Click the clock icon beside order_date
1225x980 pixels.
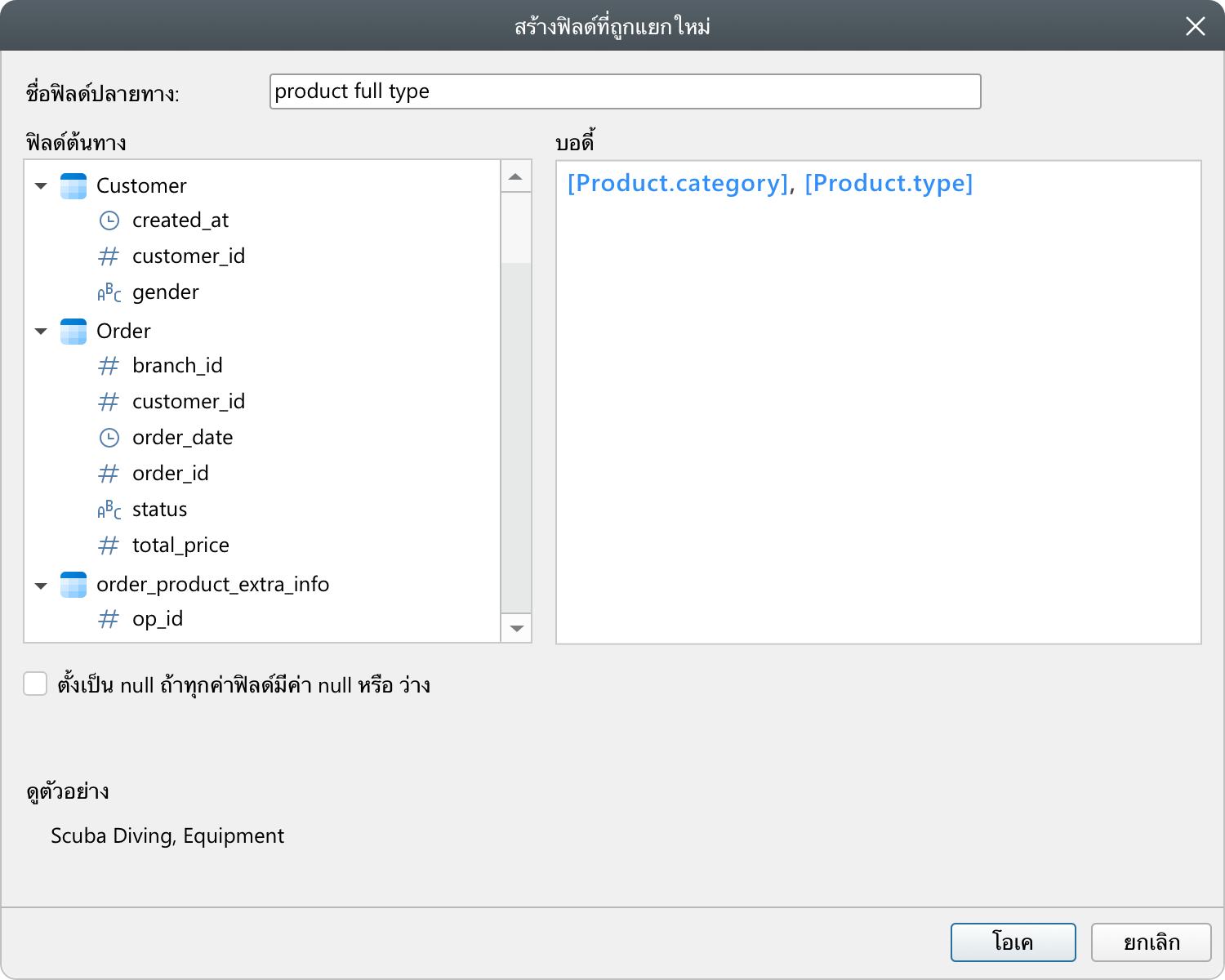tap(109, 438)
